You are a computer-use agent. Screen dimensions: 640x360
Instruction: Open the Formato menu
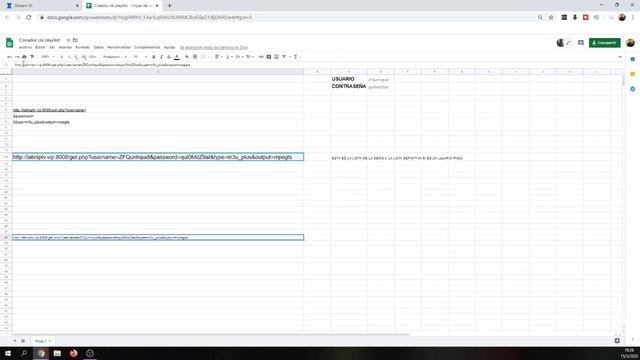82,47
